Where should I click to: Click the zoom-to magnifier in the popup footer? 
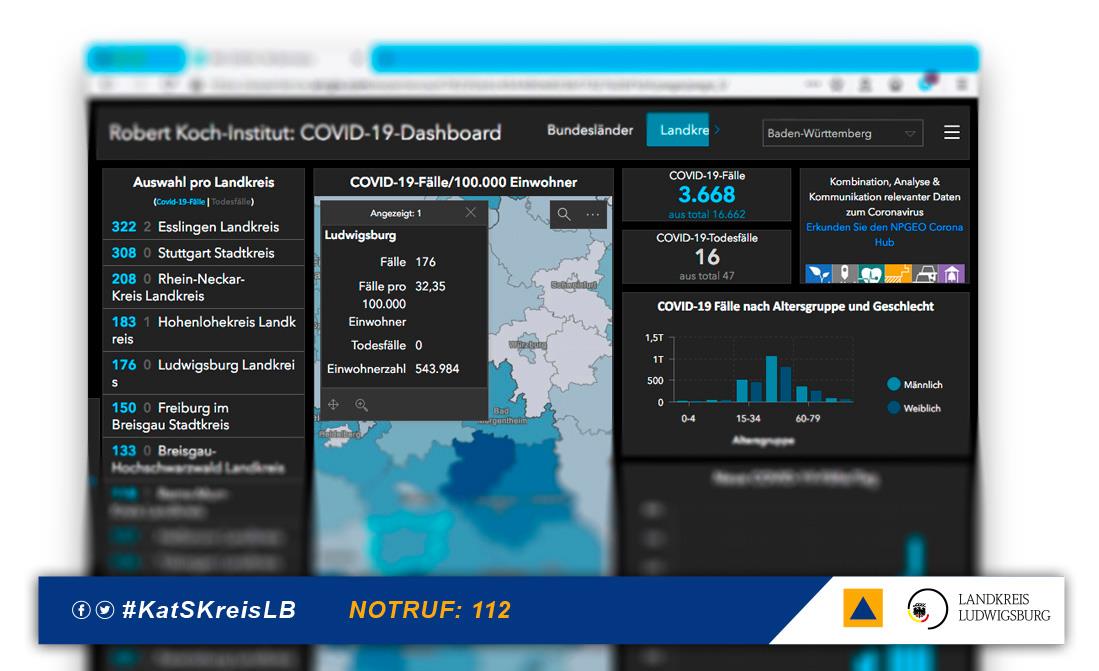(x=362, y=405)
